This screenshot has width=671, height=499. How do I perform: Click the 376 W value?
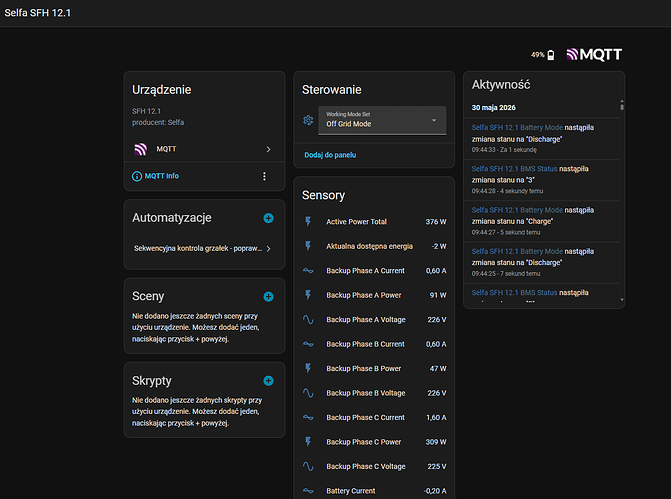tap(436, 222)
